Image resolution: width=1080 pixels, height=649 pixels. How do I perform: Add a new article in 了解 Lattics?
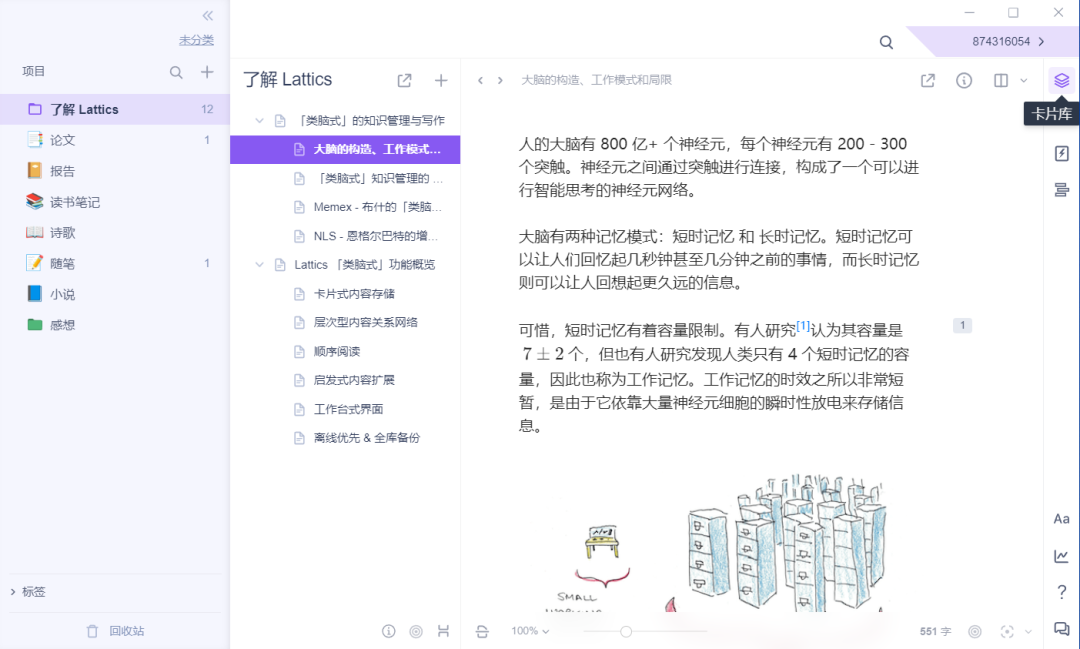[x=441, y=81]
